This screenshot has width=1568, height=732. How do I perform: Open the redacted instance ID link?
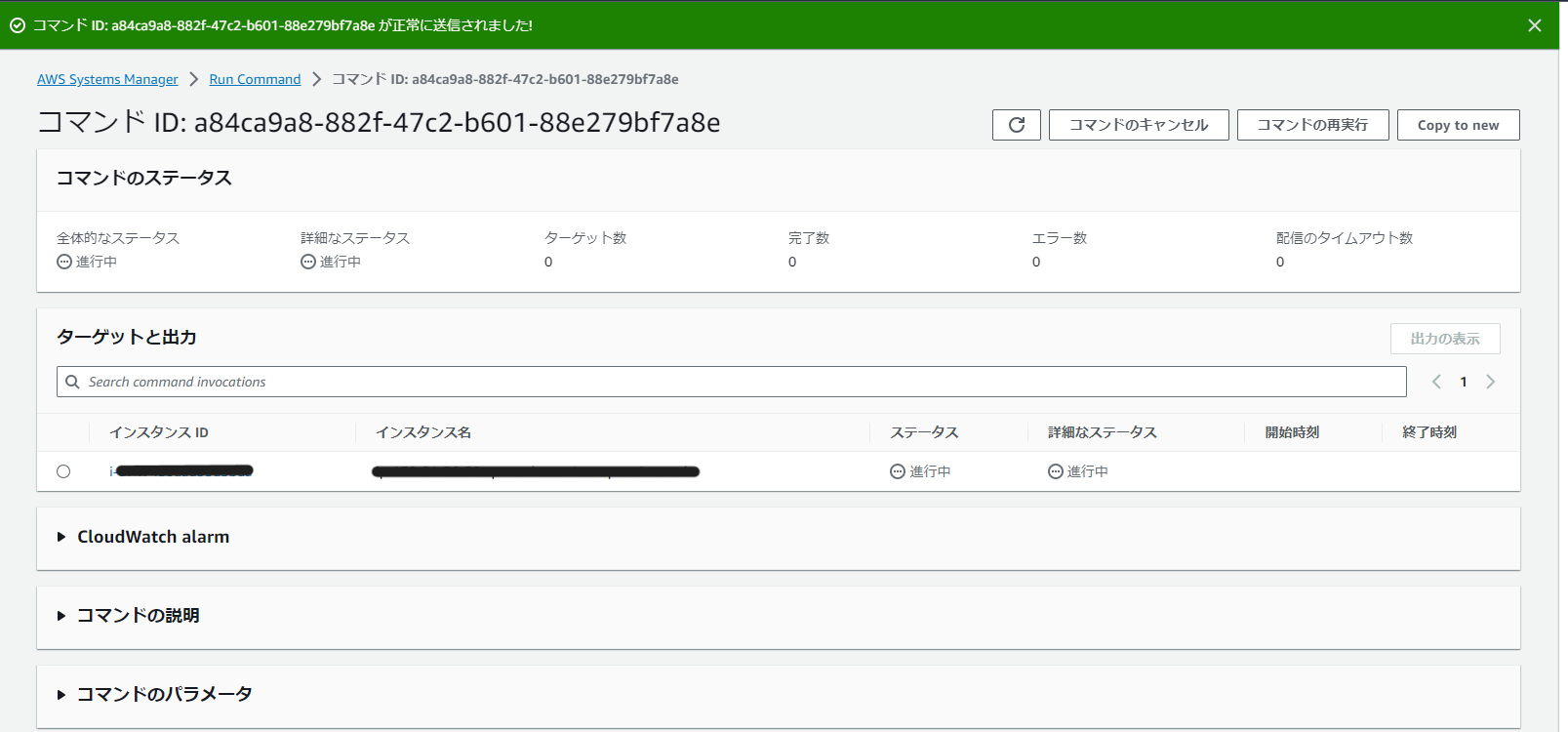tap(181, 471)
